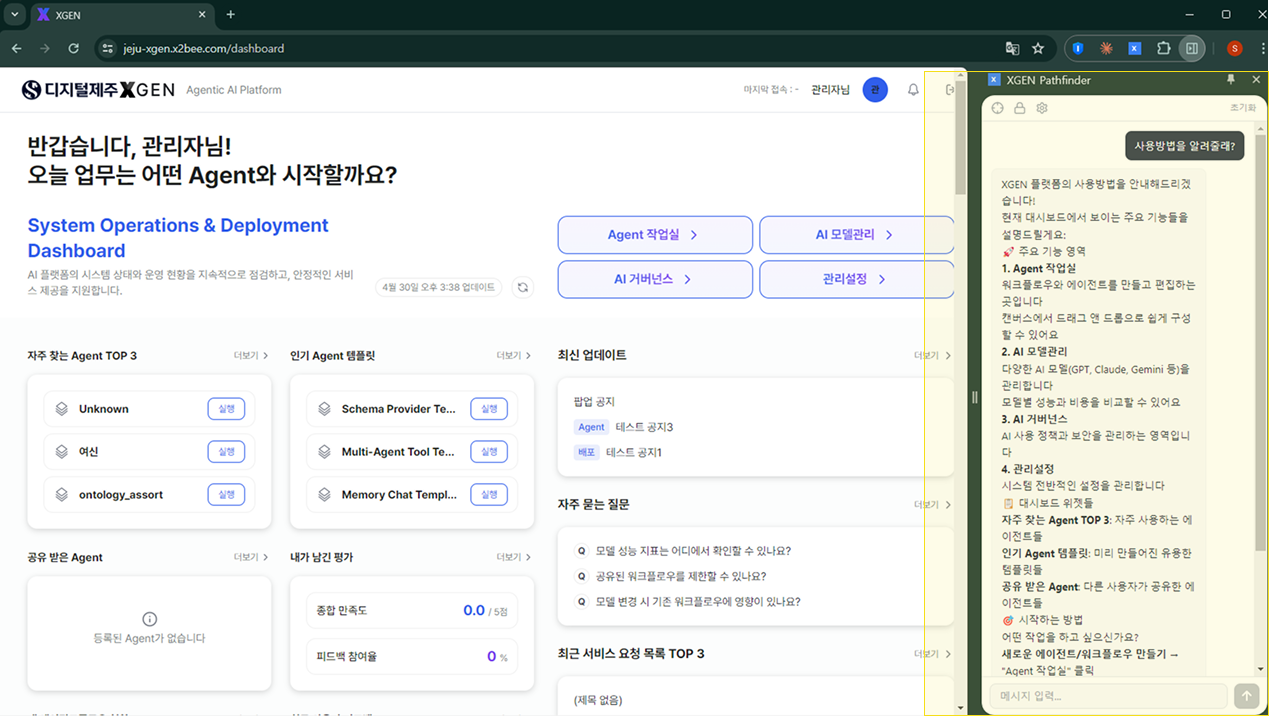The height and width of the screenshot is (716, 1269).
Task: Run the Unknown agent with 실행
Action: pyautogui.click(x=226, y=409)
